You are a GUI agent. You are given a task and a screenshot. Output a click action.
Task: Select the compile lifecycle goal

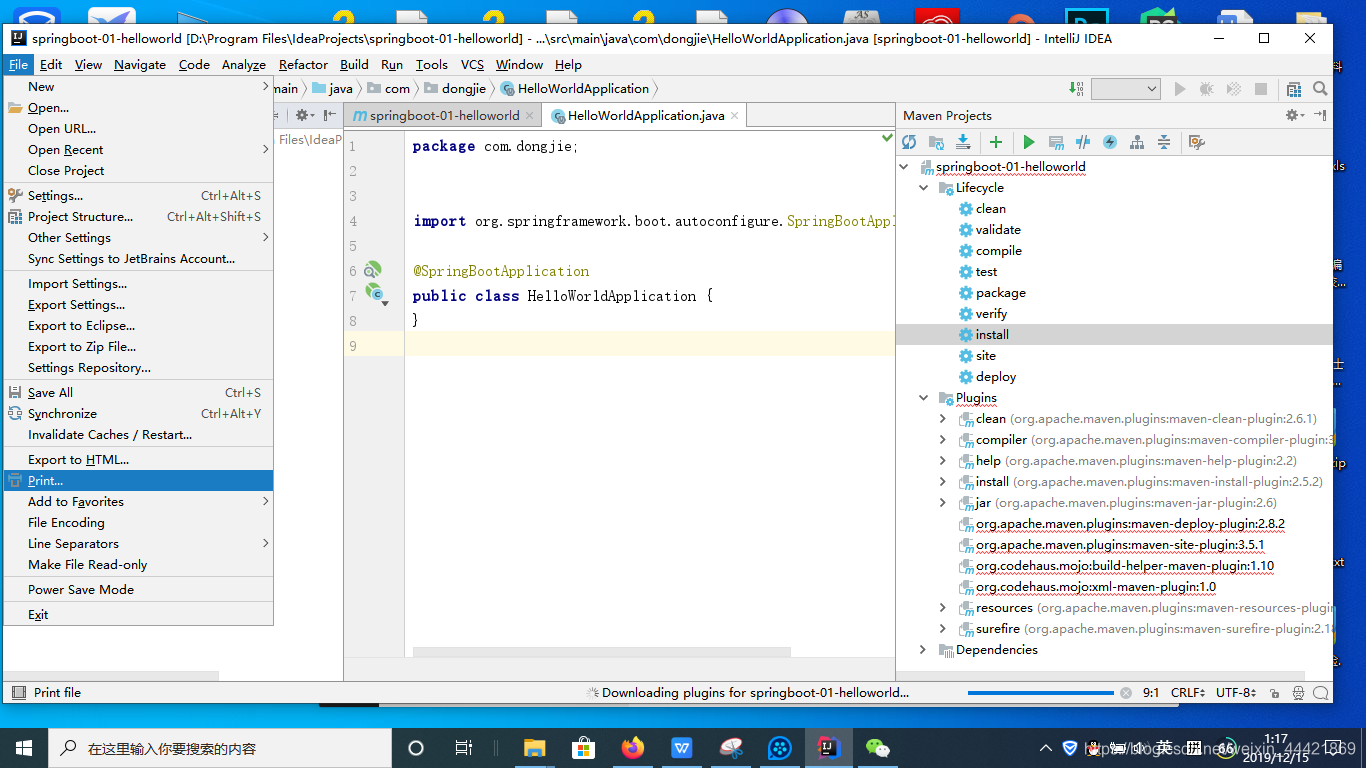point(999,250)
